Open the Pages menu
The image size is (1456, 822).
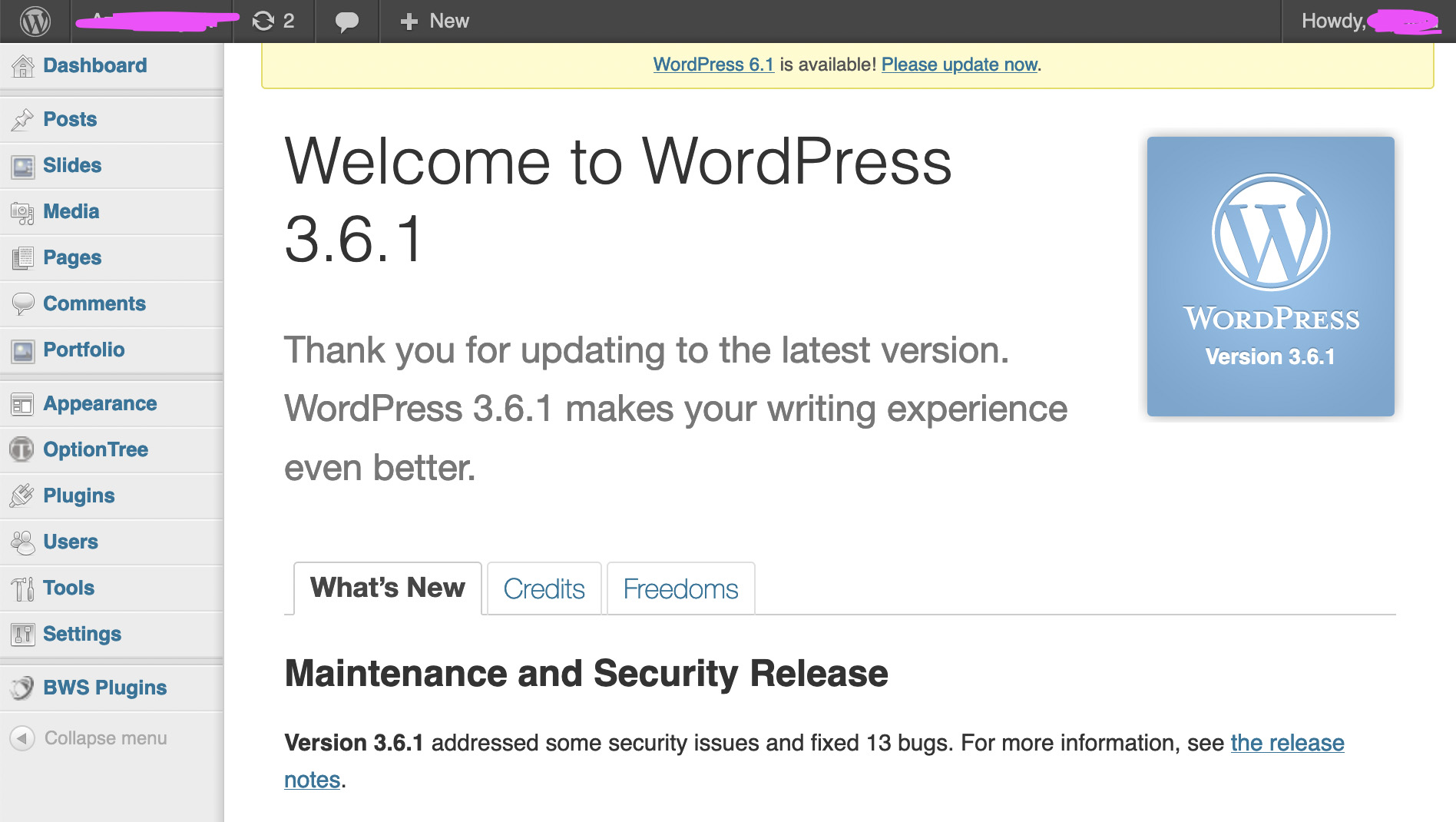[x=72, y=257]
